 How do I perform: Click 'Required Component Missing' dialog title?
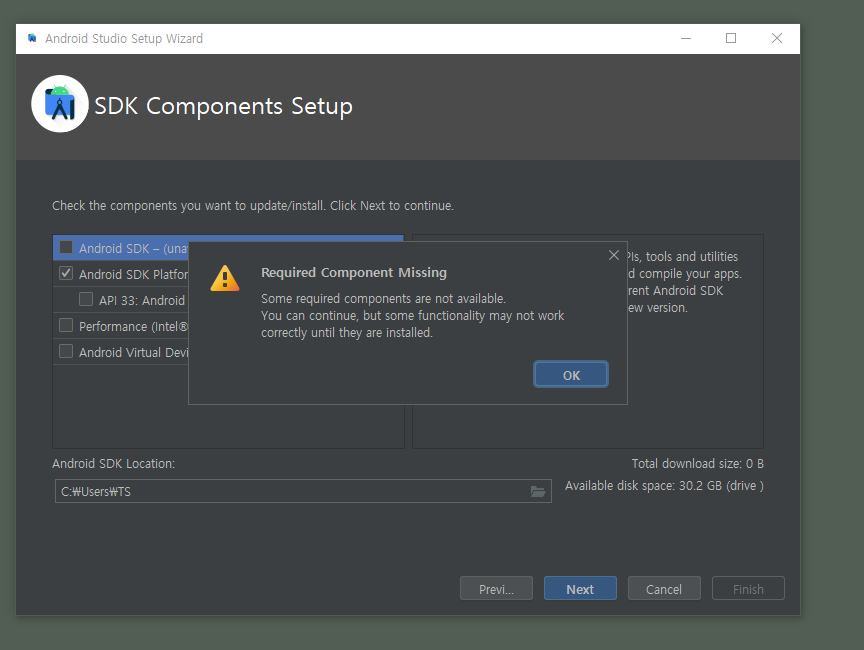tap(354, 273)
